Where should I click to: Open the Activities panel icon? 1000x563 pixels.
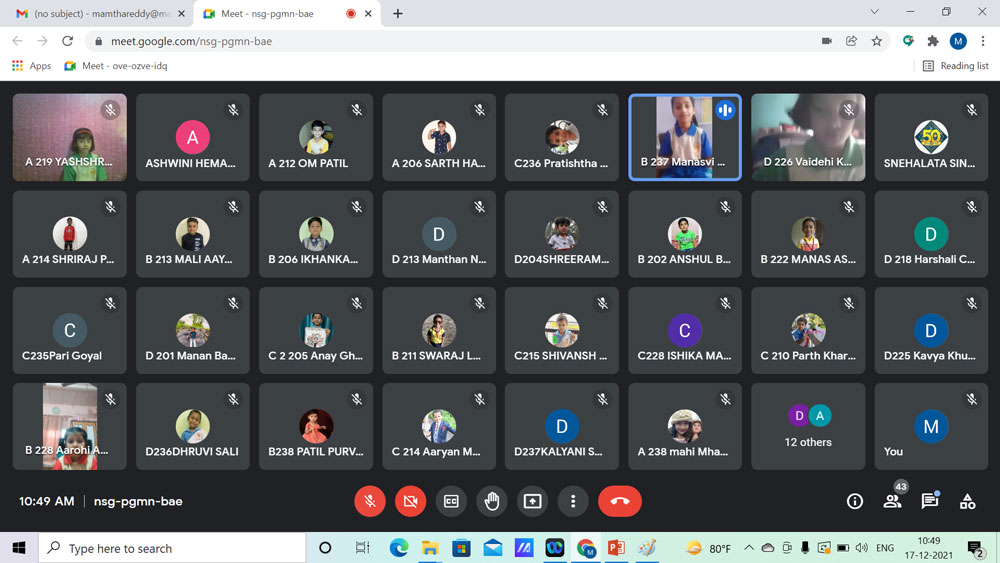click(967, 501)
